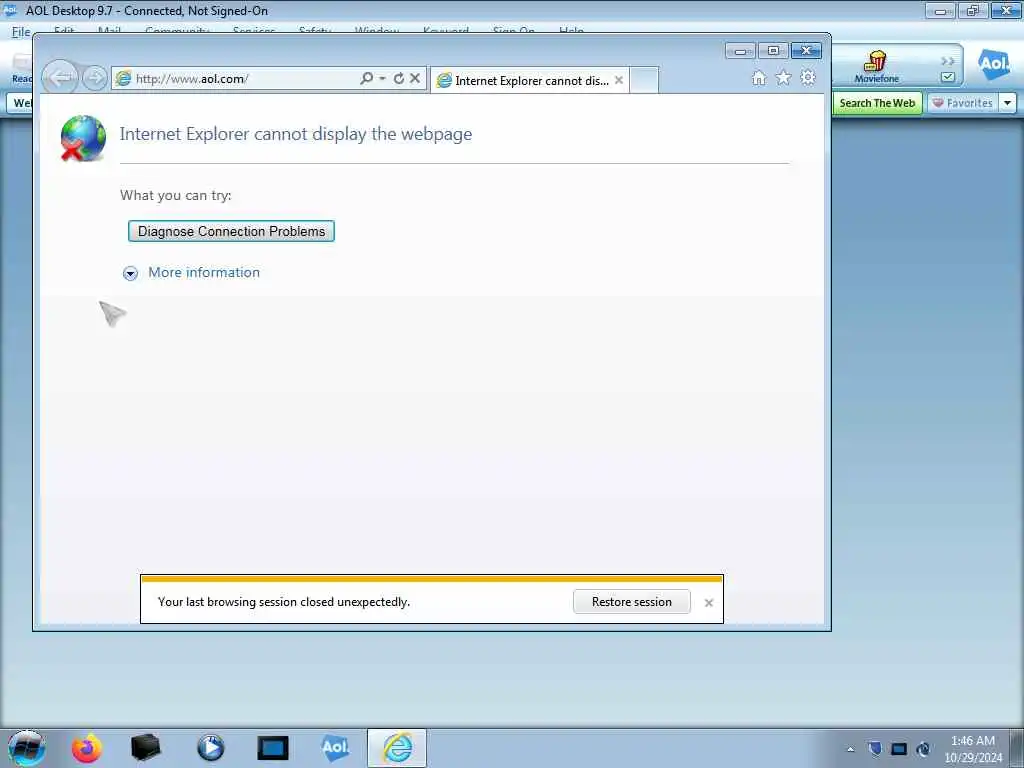Expand AOL toolbar overflow chevrons
Viewport: 1024px width, 768px height.
pos(948,61)
